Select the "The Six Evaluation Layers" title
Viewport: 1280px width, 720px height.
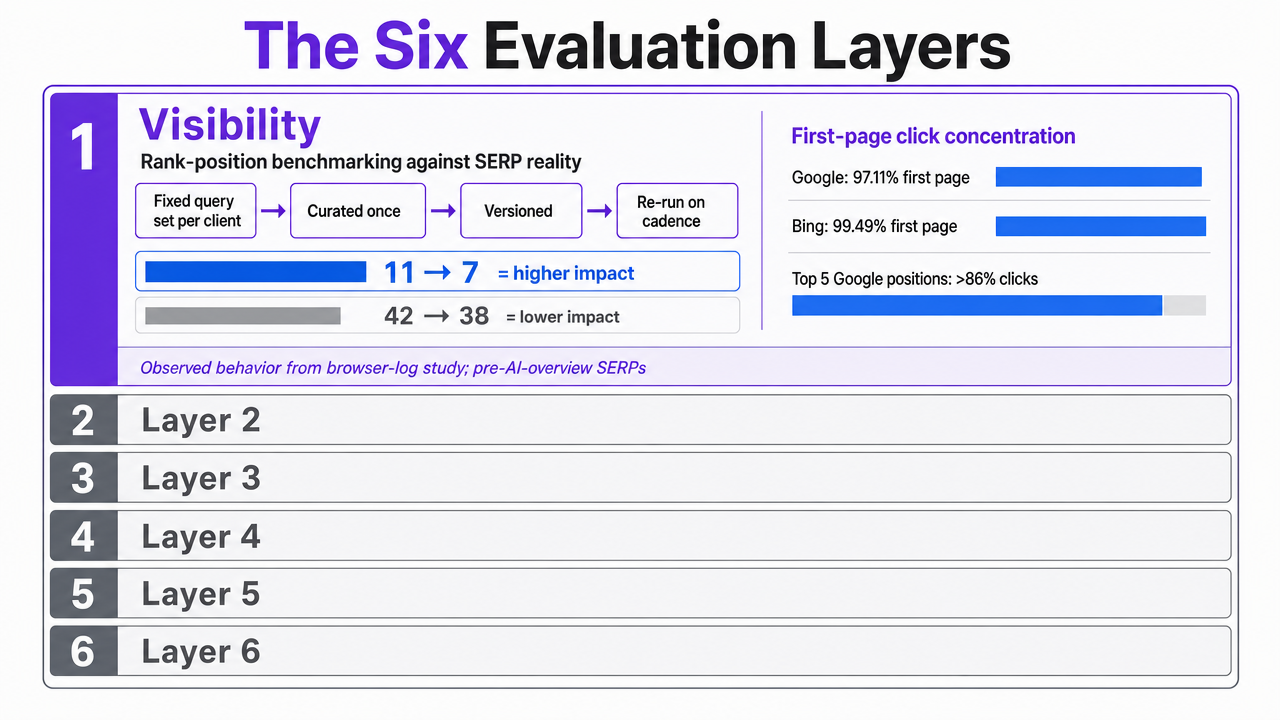click(x=628, y=44)
